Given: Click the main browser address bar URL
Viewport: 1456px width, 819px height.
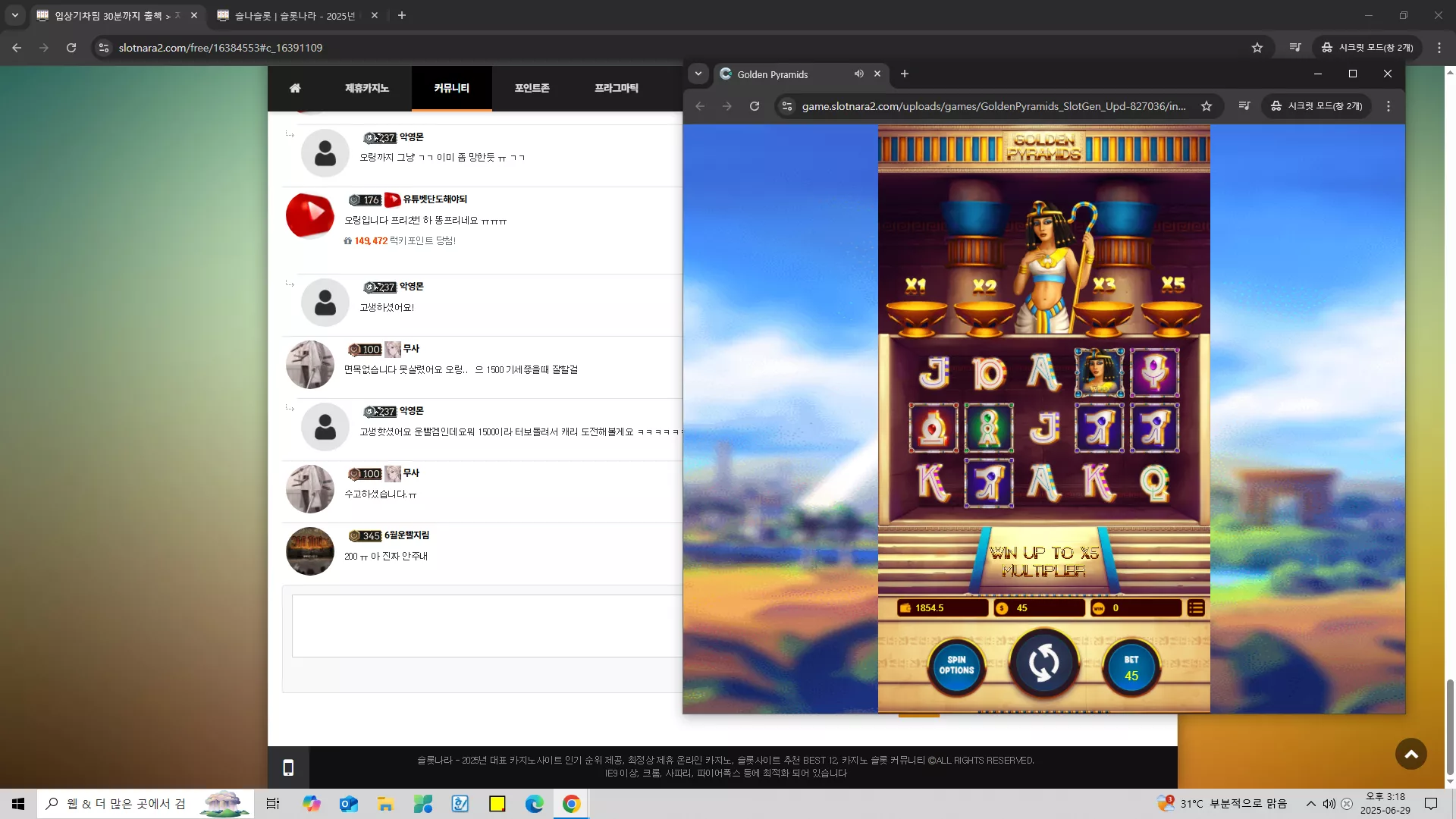Looking at the screenshot, I should 221,48.
